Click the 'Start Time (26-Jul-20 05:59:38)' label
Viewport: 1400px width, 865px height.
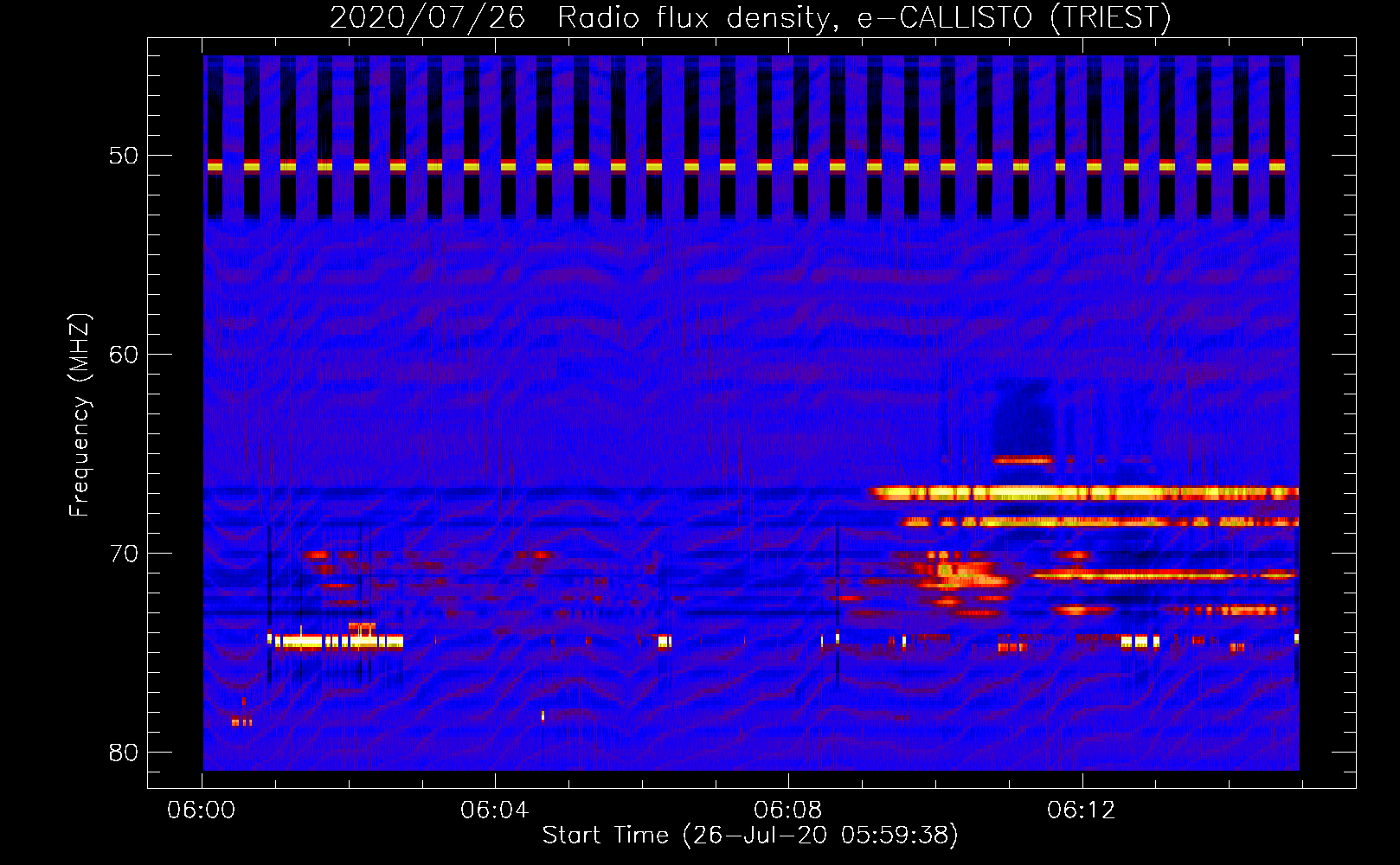(x=750, y=836)
